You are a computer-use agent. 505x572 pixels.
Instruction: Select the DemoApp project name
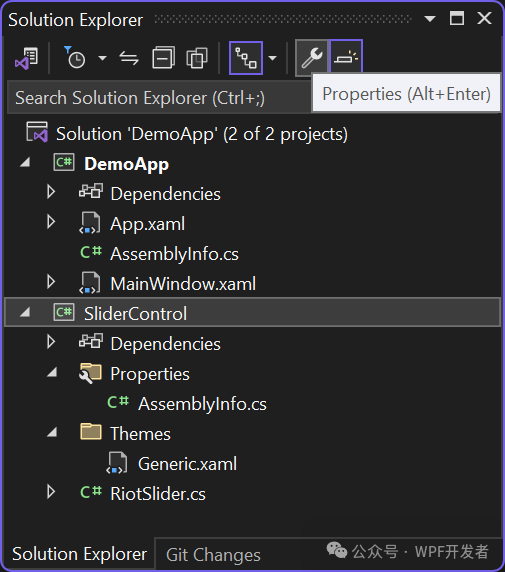tap(127, 164)
